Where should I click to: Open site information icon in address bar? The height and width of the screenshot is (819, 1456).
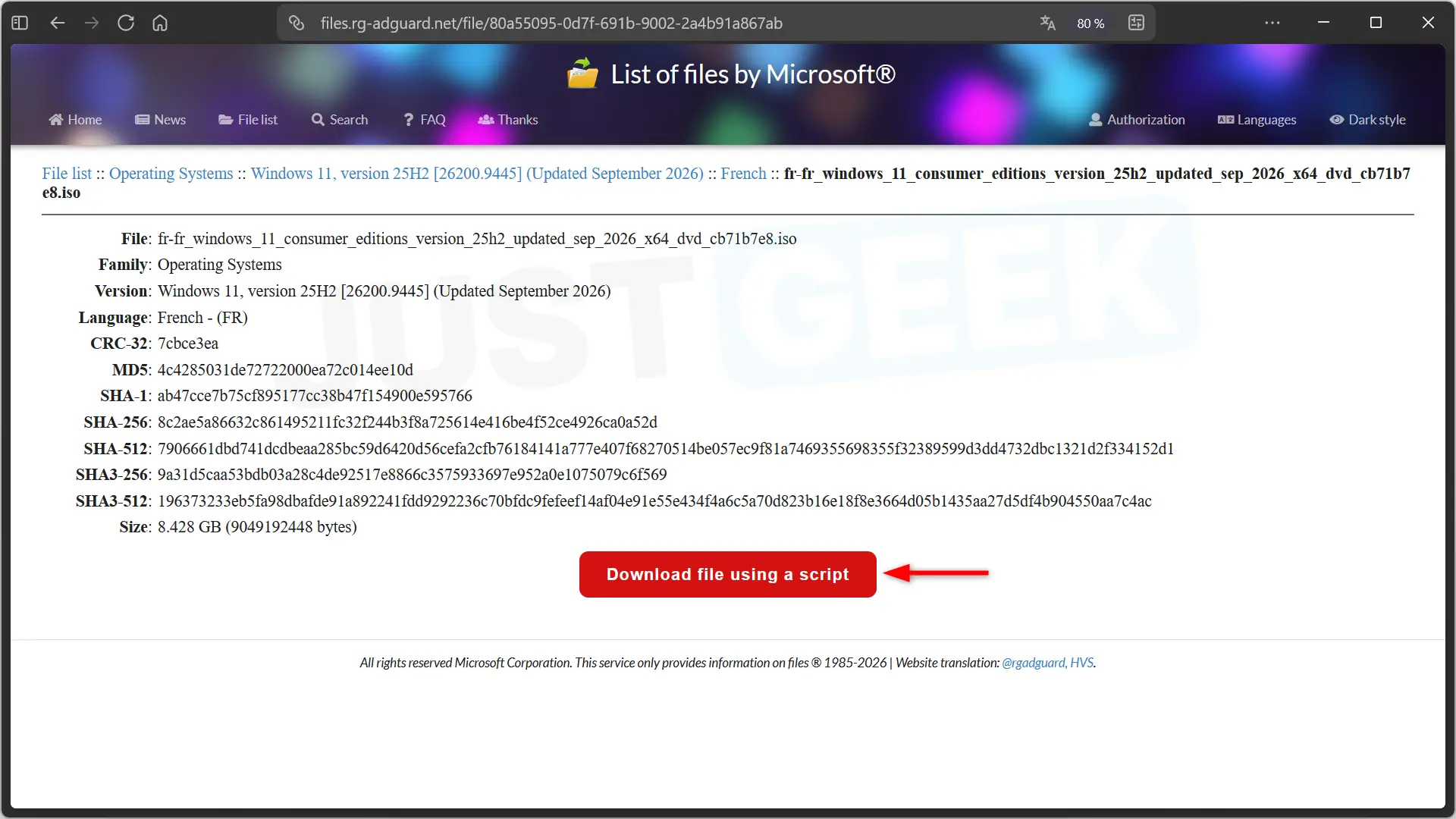(297, 23)
